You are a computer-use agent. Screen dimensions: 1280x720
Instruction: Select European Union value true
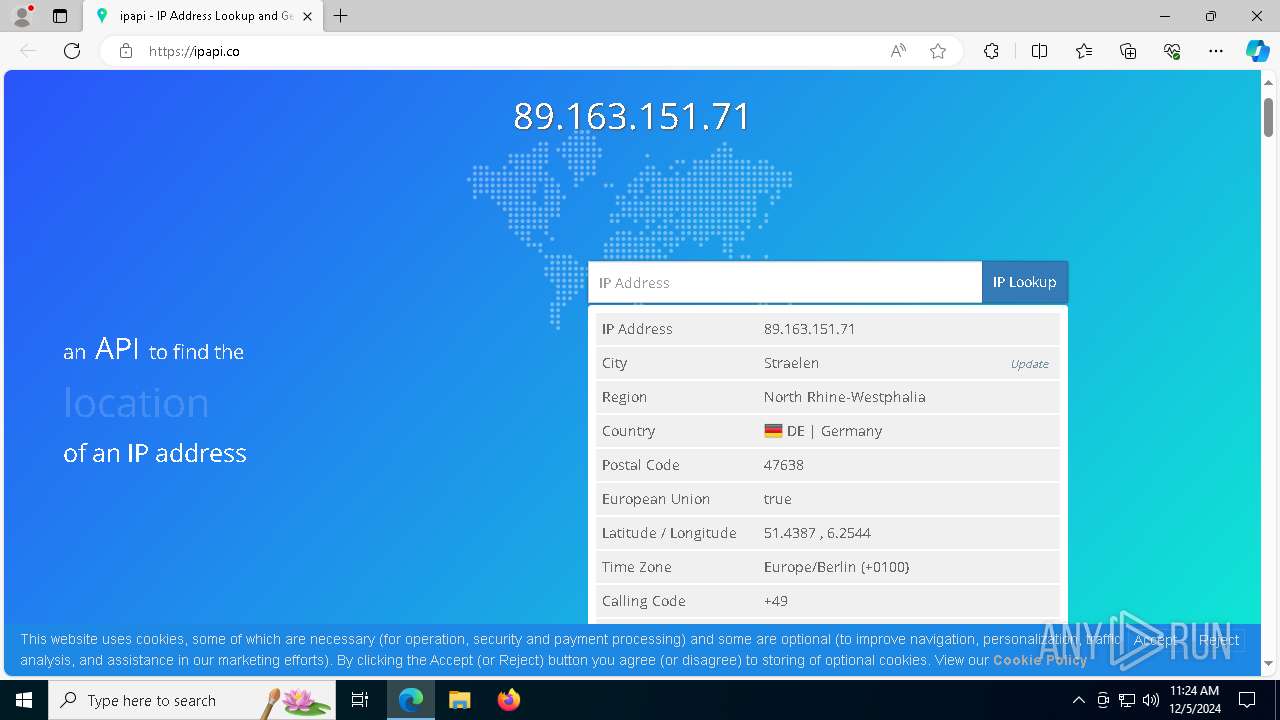[x=777, y=499]
